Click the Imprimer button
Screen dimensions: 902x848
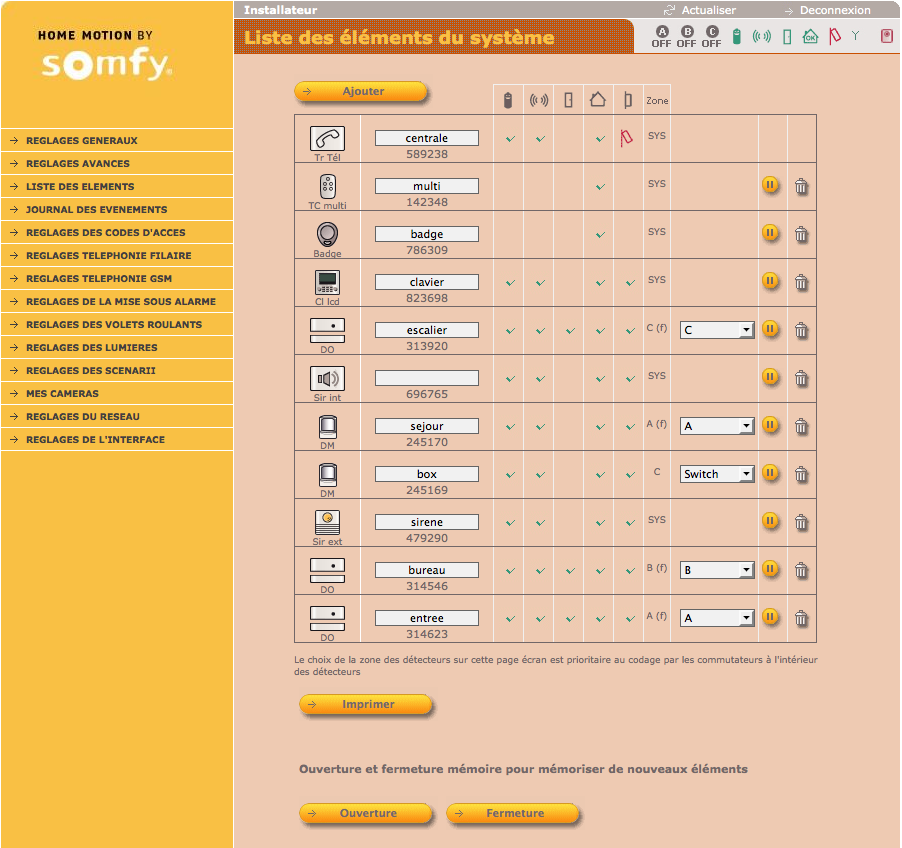pos(367,705)
